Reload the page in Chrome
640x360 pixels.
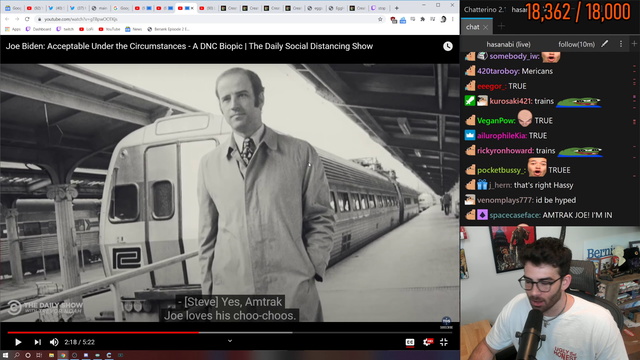(27, 19)
